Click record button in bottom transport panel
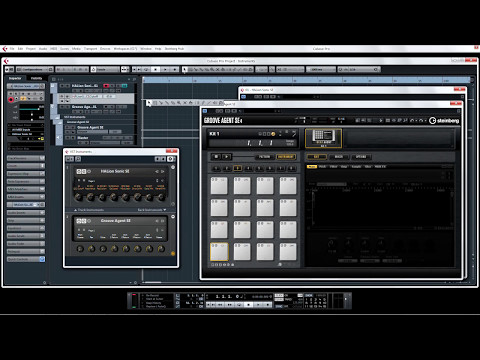Image resolution: width=480 pixels, height=360 pixels. [x=267, y=305]
